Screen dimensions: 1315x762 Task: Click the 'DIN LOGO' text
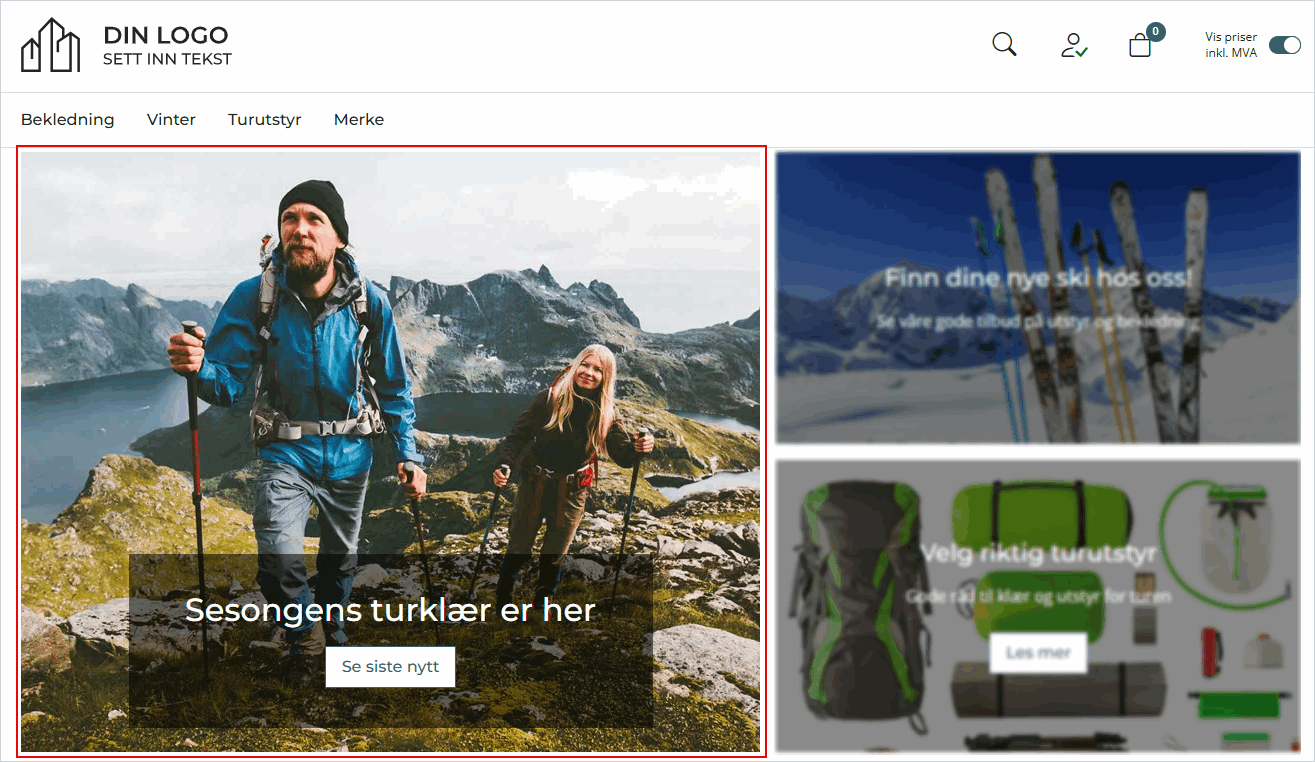tap(165, 36)
